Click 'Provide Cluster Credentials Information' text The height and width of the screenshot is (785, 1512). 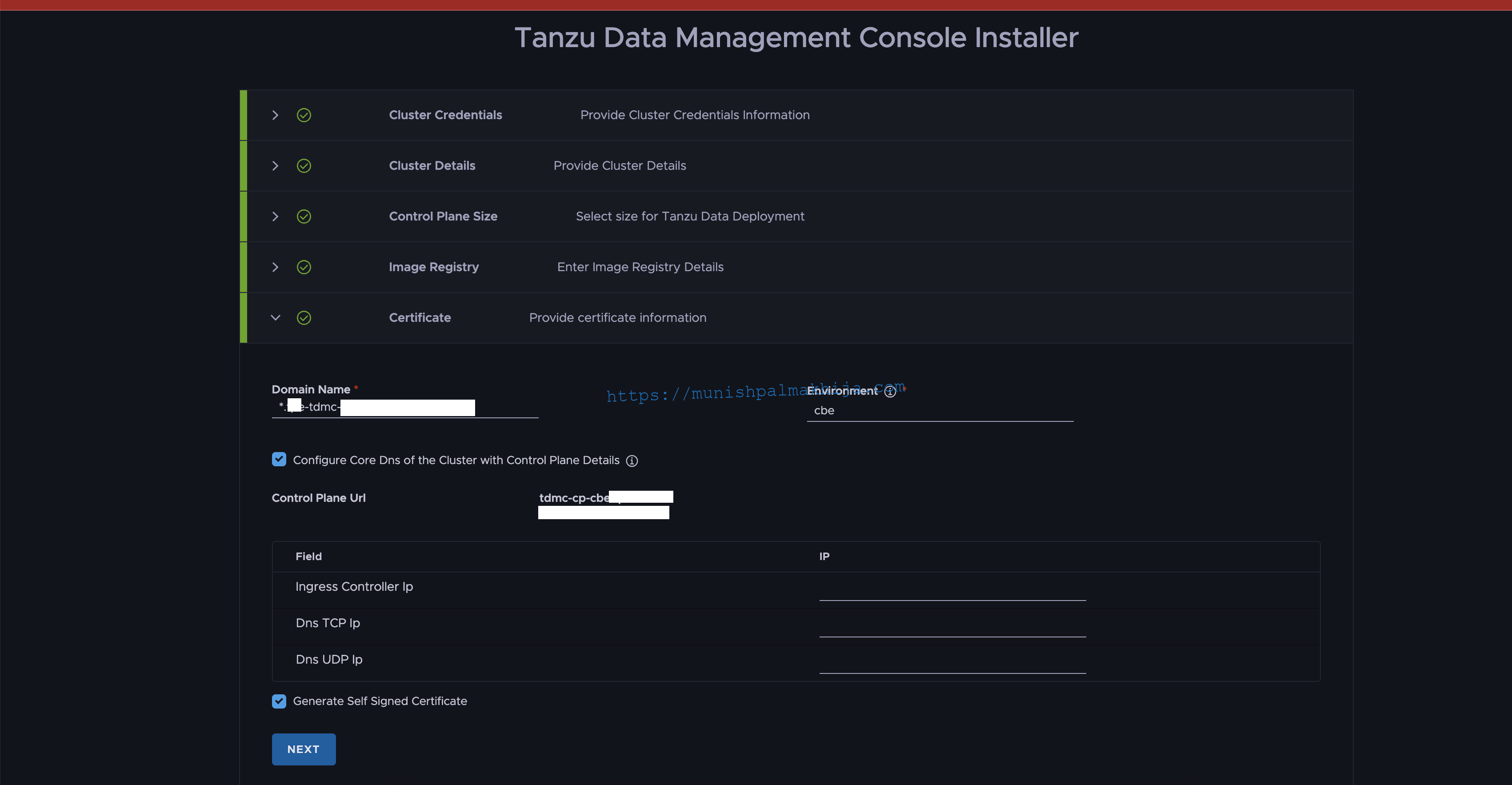click(695, 115)
